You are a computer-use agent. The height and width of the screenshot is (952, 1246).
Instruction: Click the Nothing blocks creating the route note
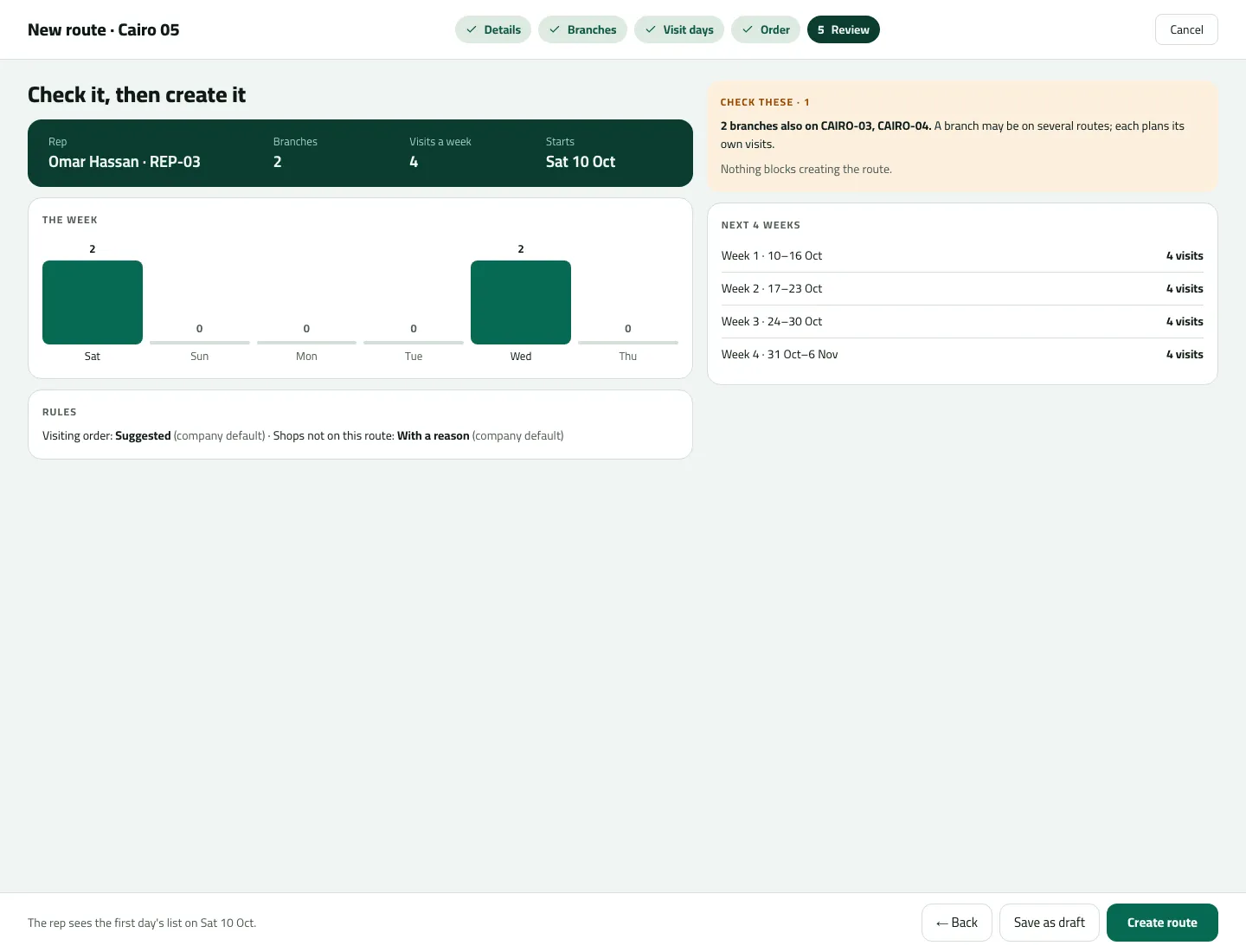click(806, 170)
